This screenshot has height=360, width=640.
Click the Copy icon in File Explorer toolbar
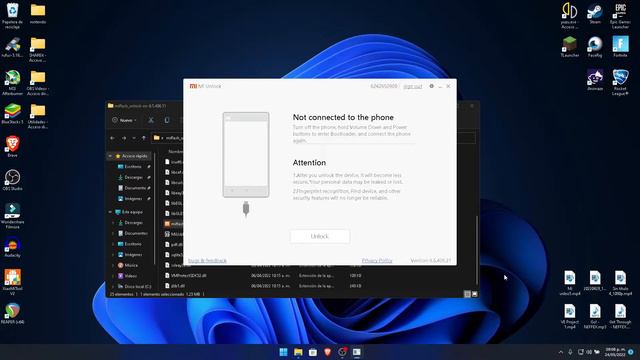tap(167, 120)
